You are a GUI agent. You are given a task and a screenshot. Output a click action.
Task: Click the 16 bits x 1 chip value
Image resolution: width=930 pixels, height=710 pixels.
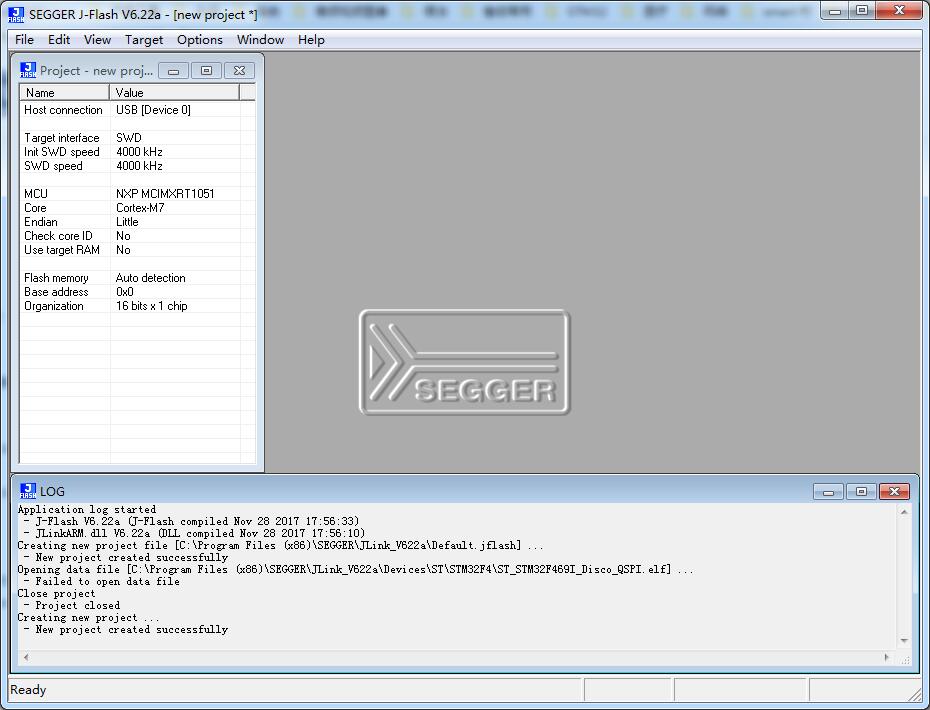(x=152, y=306)
